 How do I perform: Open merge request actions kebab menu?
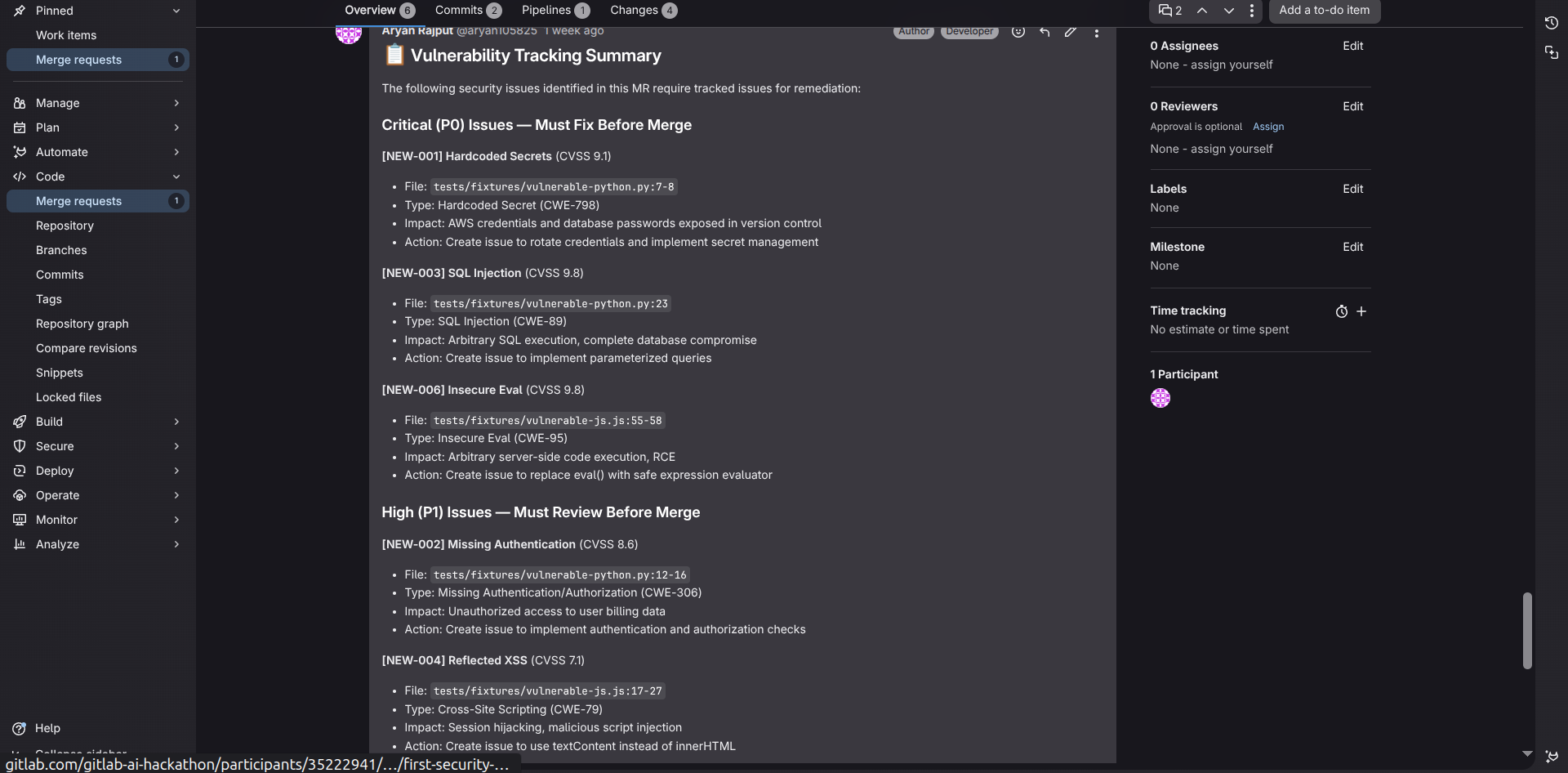(1251, 11)
